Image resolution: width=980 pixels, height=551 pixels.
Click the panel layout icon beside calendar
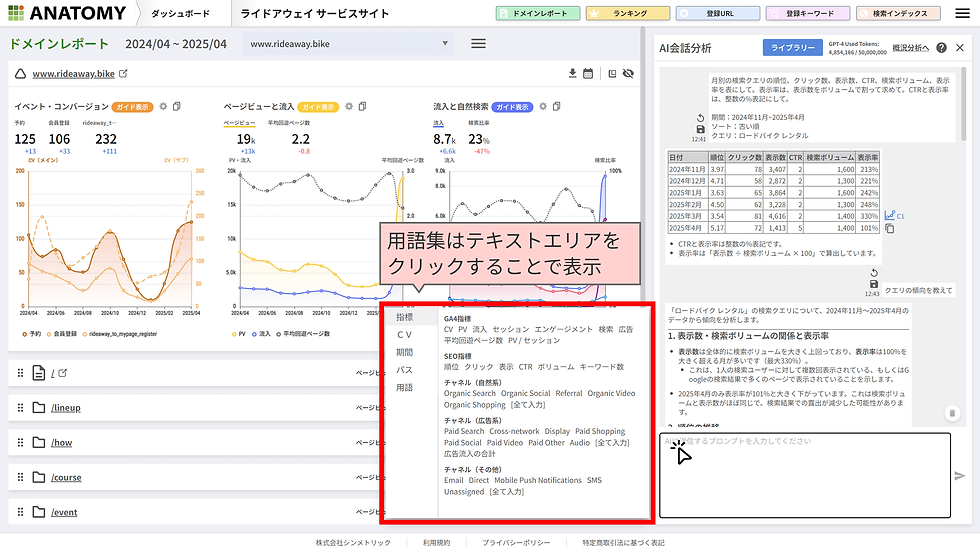[612, 73]
